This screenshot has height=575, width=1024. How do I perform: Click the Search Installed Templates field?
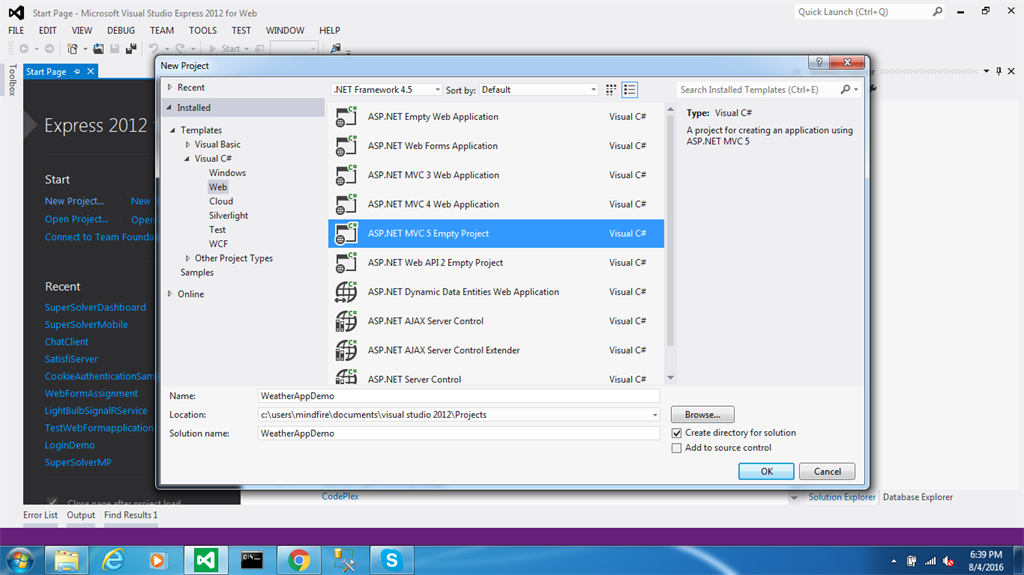[x=758, y=90]
